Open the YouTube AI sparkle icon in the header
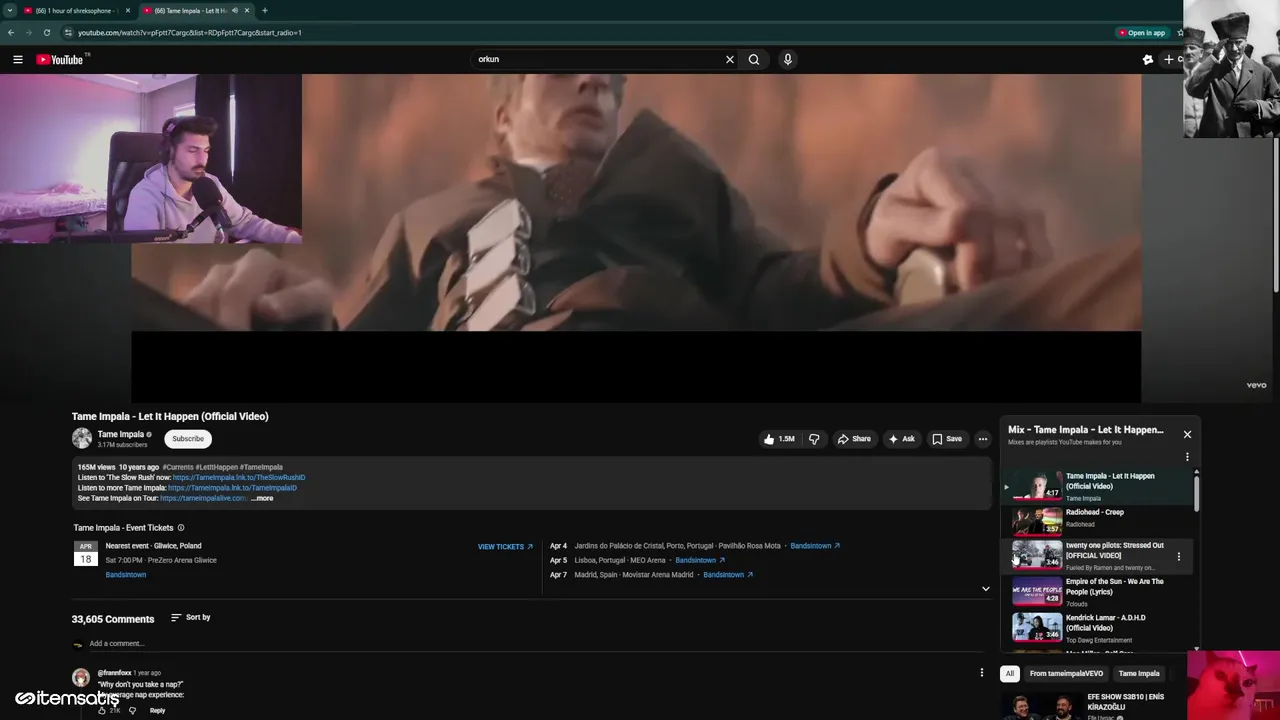The image size is (1280, 720). pos(1148,59)
